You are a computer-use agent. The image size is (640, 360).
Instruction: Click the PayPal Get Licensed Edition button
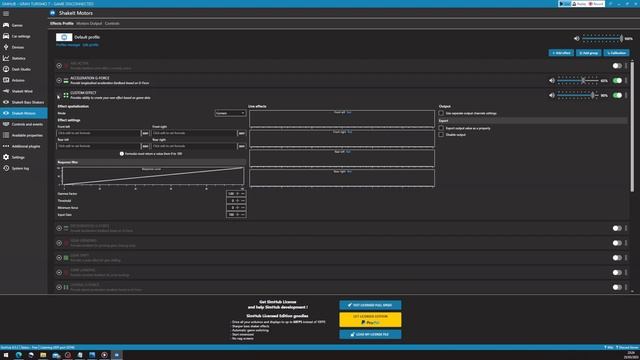370,320
